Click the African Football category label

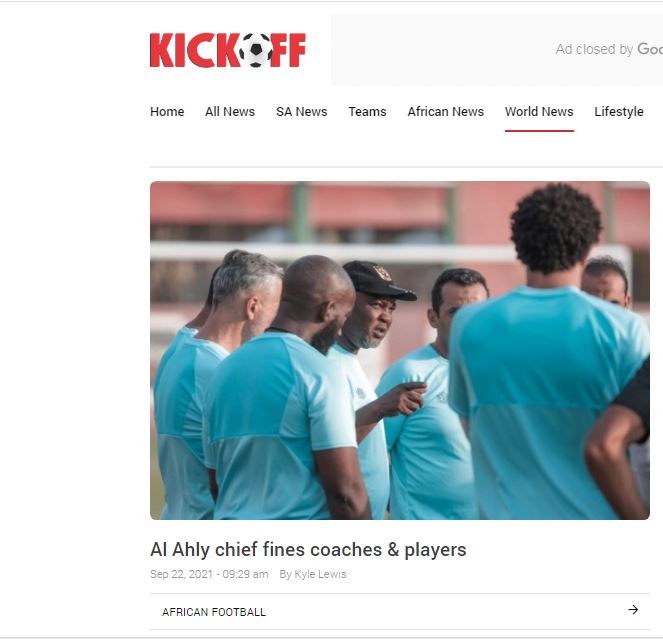[x=214, y=612]
